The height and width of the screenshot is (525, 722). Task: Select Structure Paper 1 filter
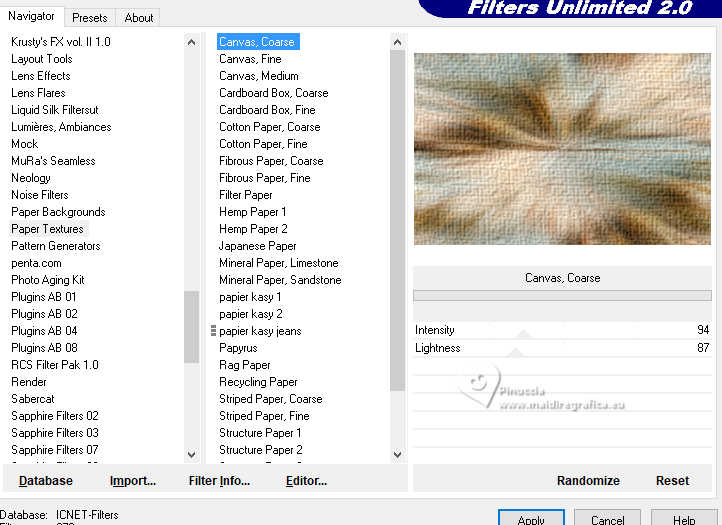click(x=260, y=433)
